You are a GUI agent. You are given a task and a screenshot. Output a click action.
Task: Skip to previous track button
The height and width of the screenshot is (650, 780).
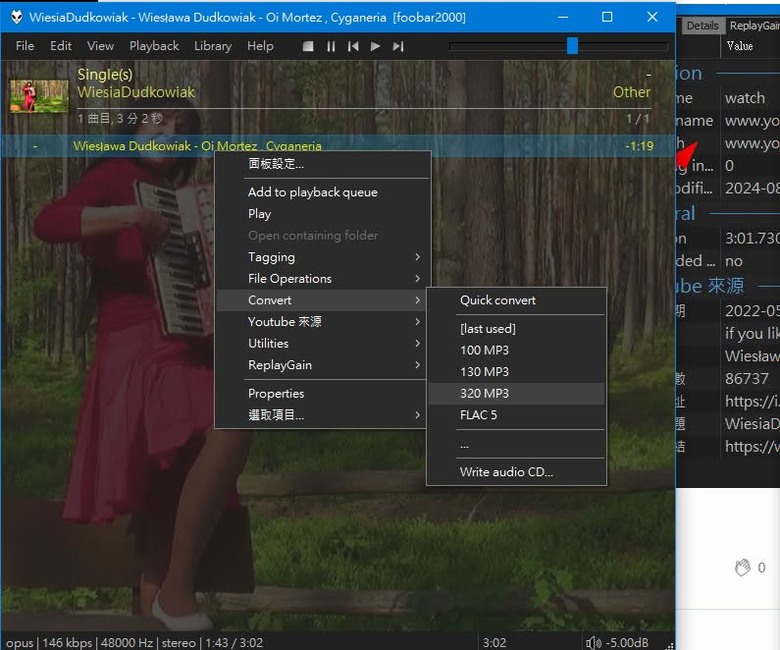pos(353,46)
